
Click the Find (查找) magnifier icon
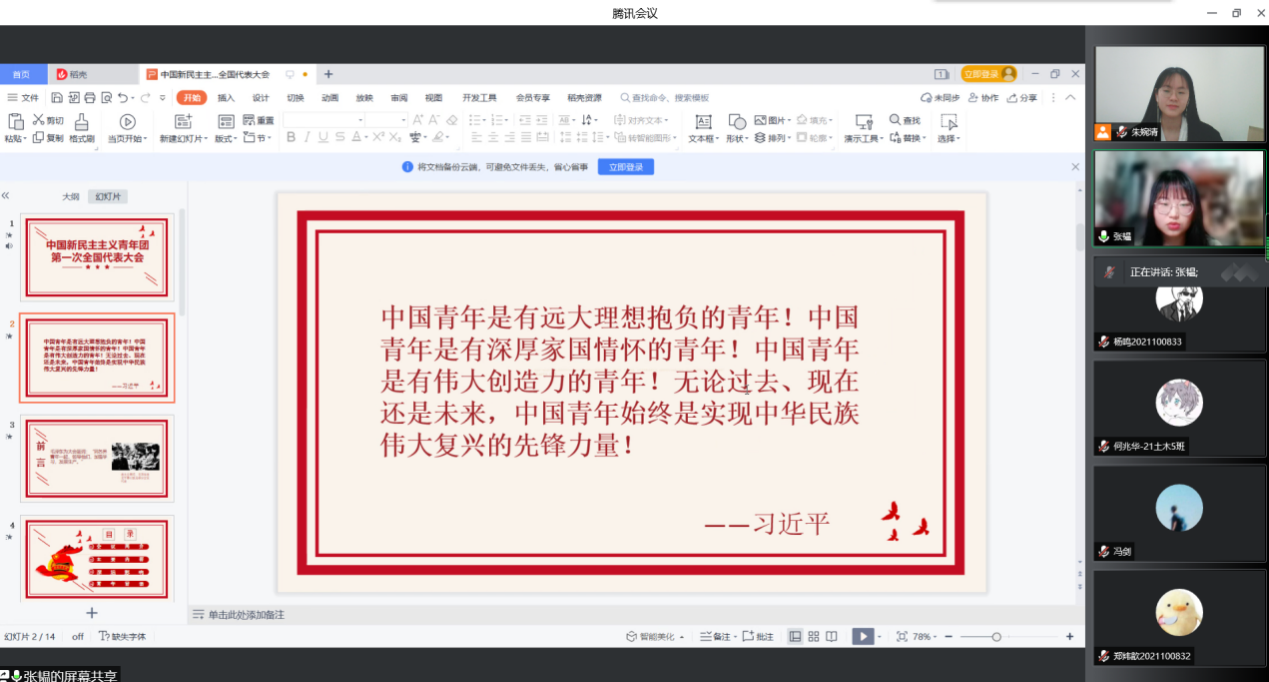point(893,121)
